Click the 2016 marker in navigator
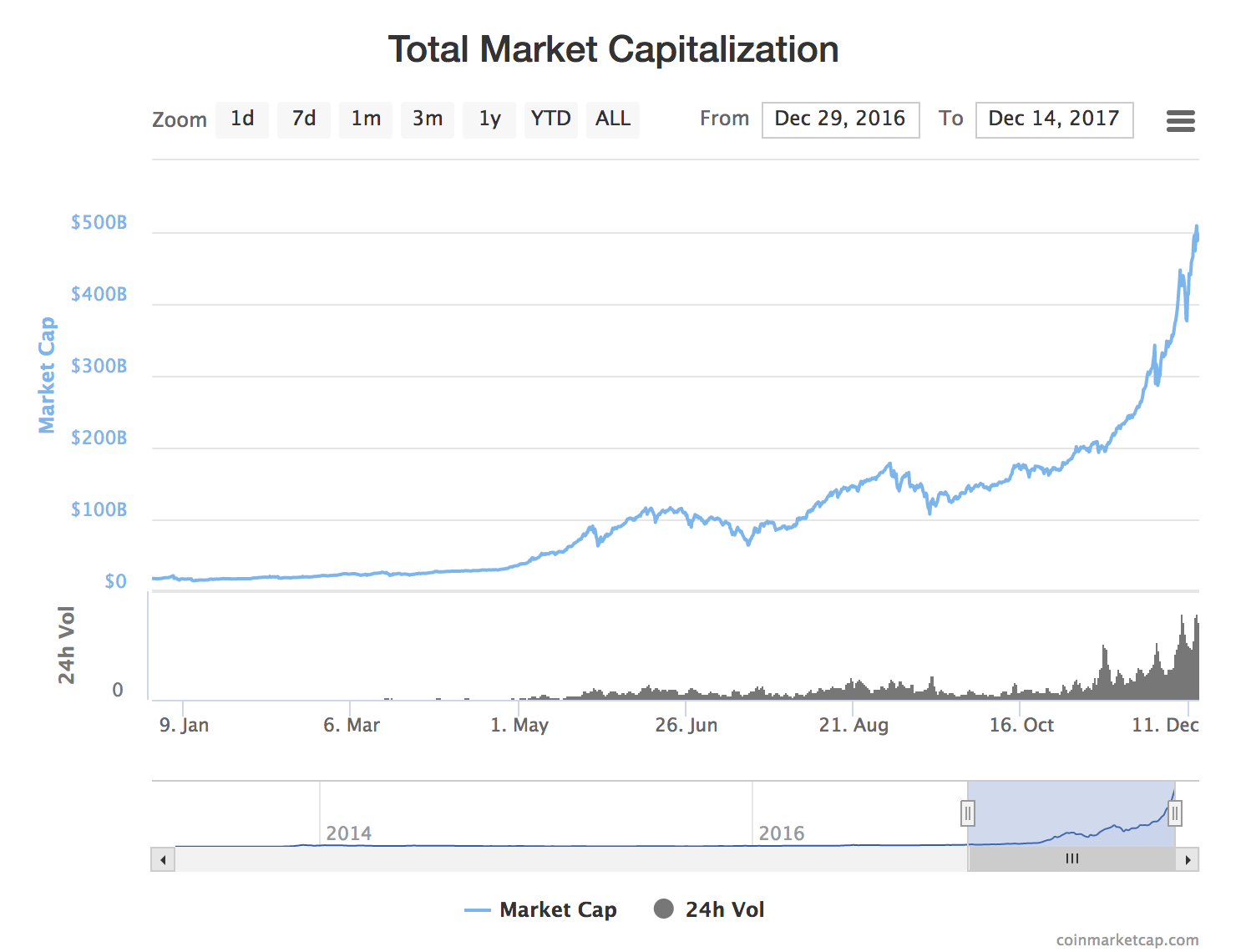This screenshot has width=1246, height=952. point(781,833)
